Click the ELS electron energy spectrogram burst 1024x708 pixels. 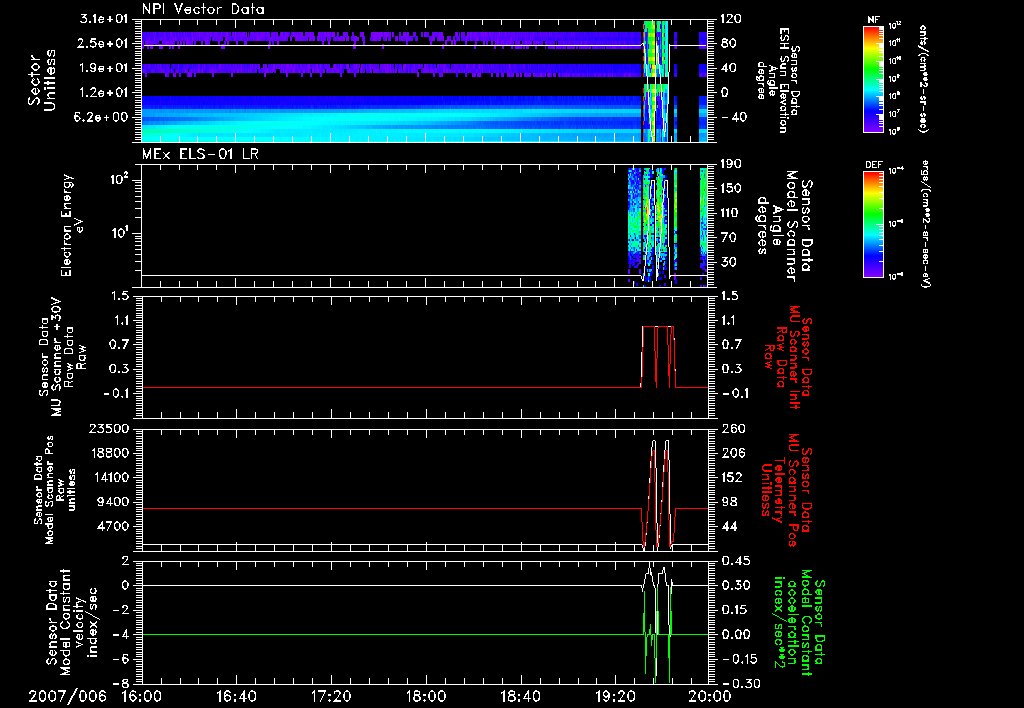(654, 225)
